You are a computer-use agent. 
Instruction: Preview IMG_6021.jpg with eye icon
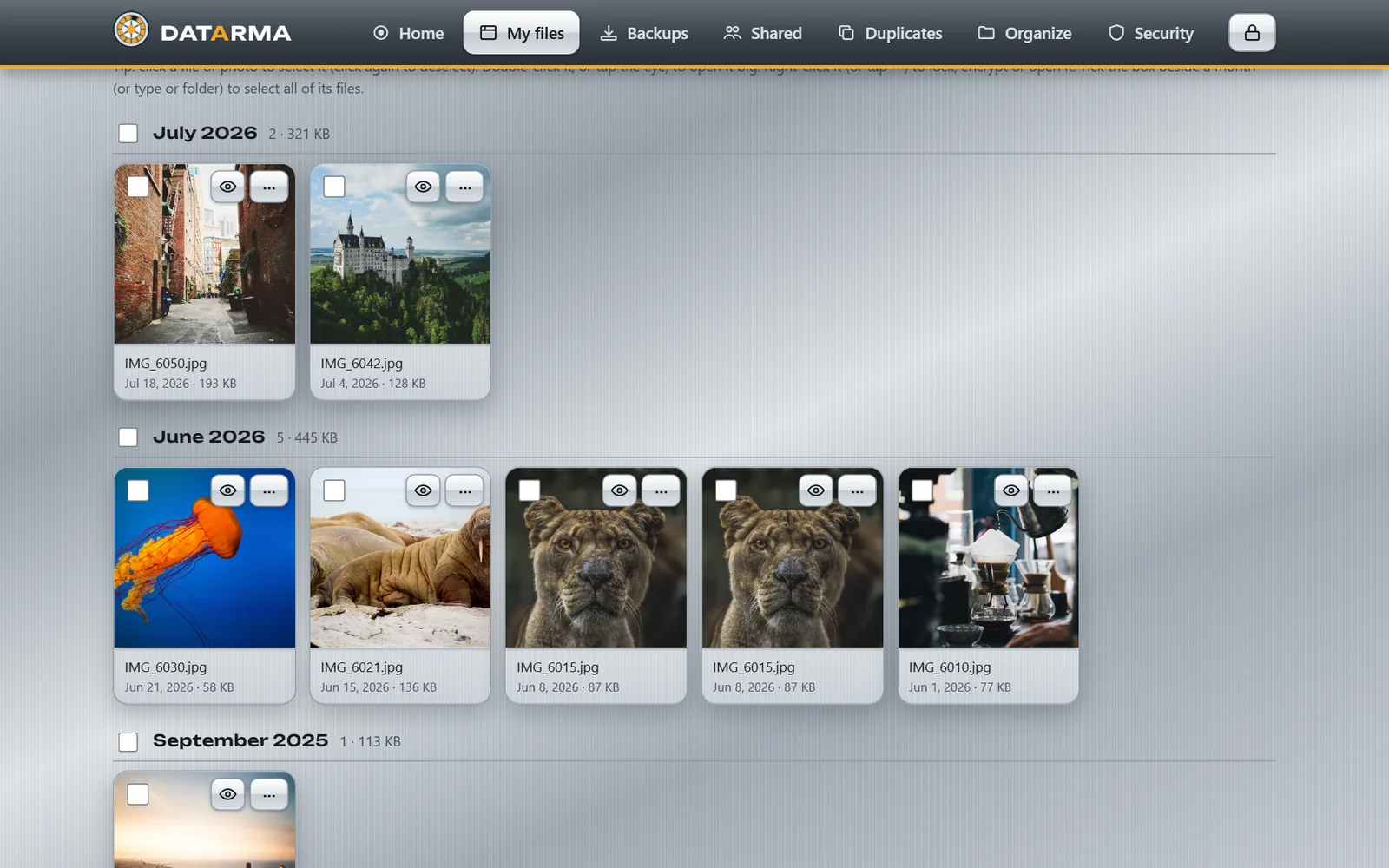point(423,490)
